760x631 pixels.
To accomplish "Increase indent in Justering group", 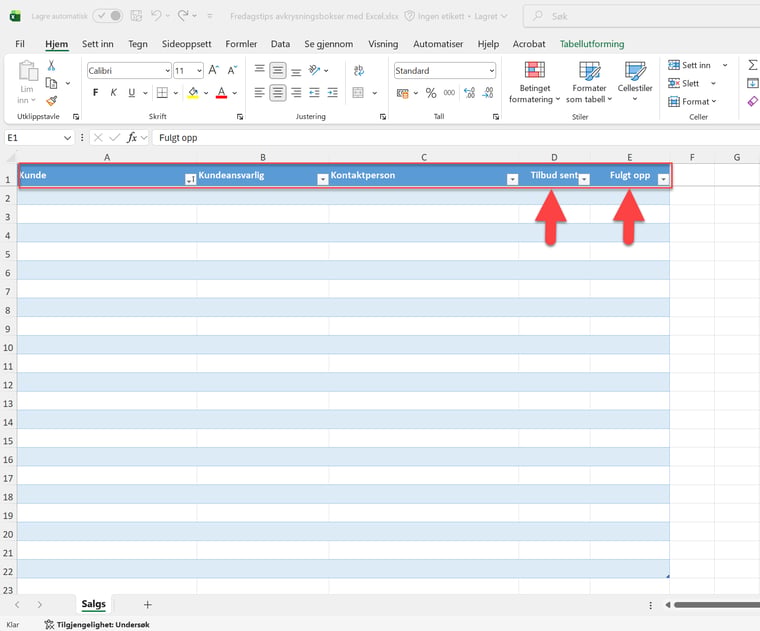I will pos(332,93).
